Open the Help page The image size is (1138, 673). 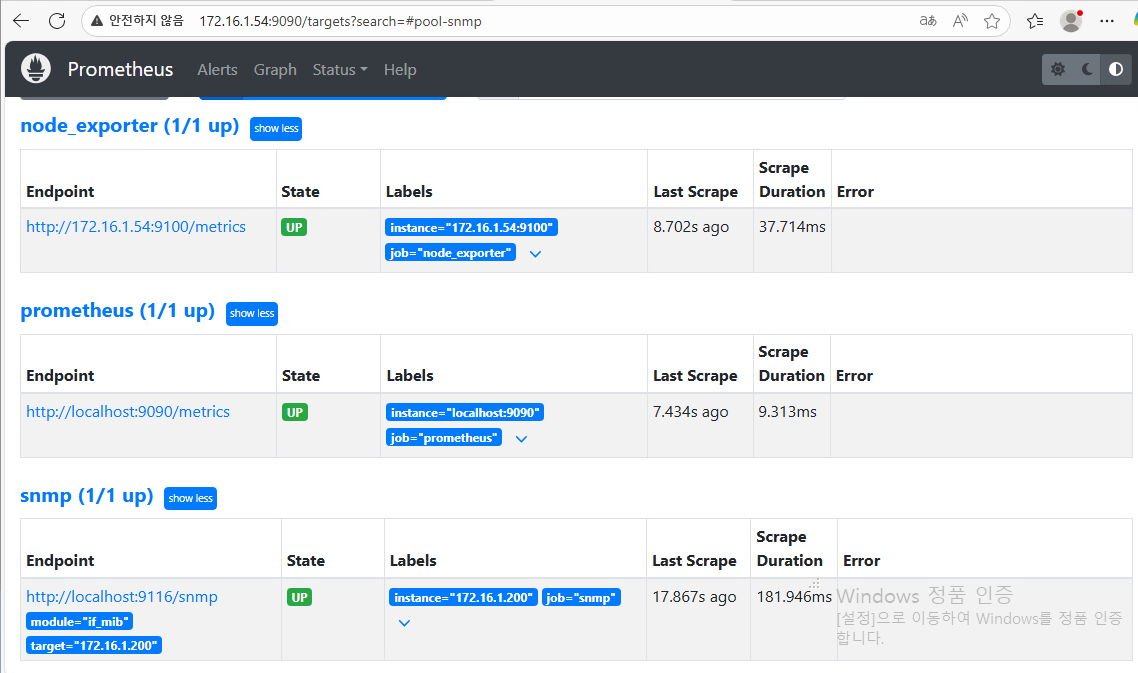[x=400, y=70]
